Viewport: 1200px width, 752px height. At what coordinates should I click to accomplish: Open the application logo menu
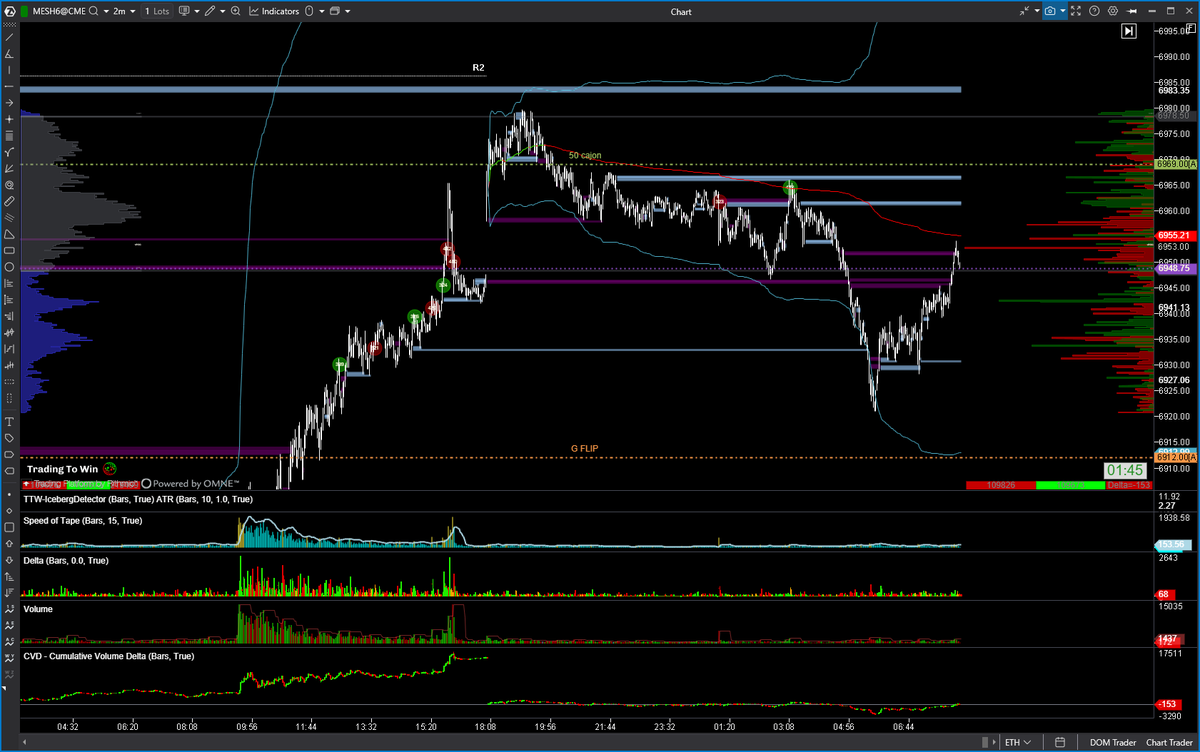(x=9, y=11)
